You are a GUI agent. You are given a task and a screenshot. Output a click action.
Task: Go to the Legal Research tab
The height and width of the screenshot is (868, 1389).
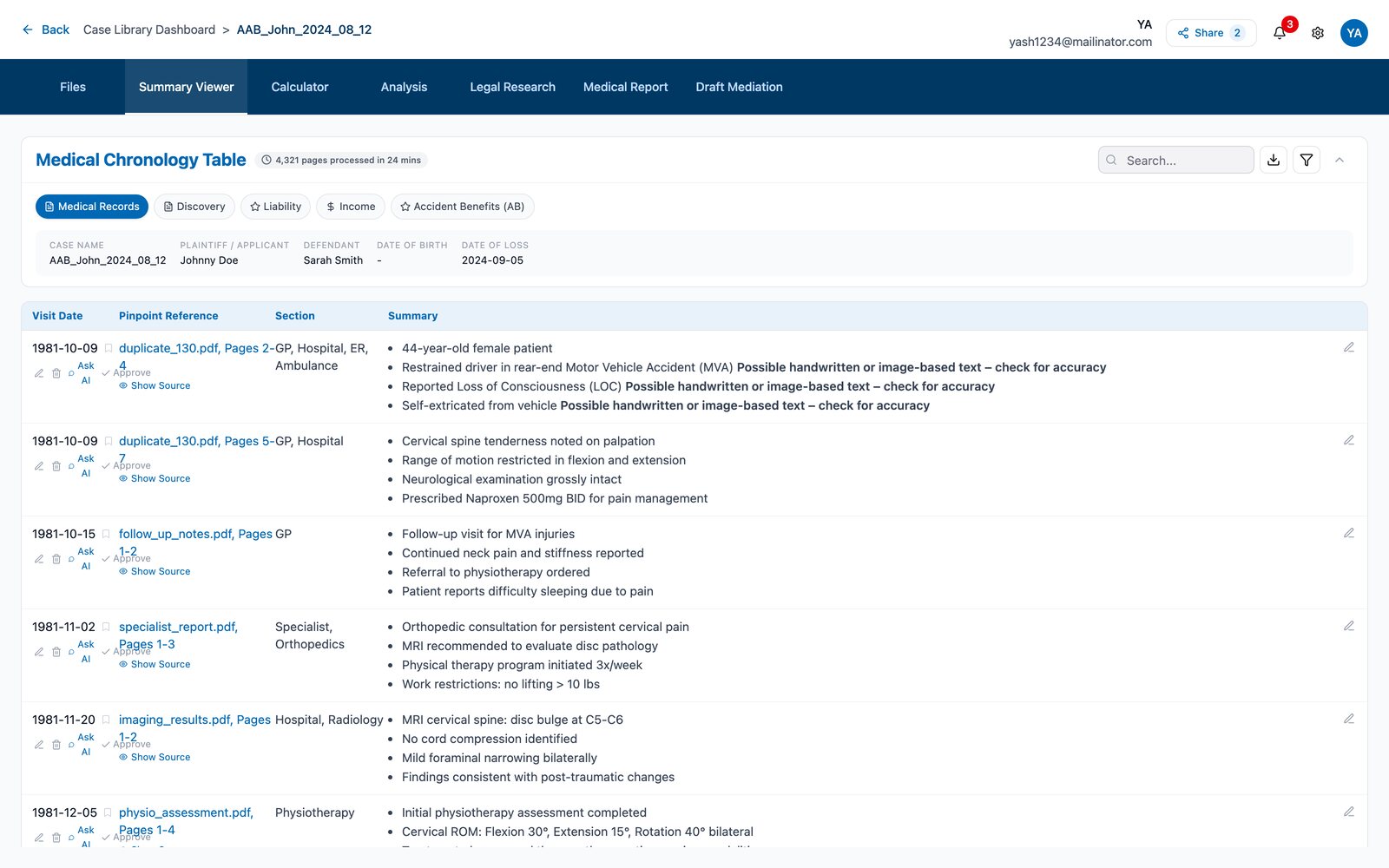click(512, 87)
